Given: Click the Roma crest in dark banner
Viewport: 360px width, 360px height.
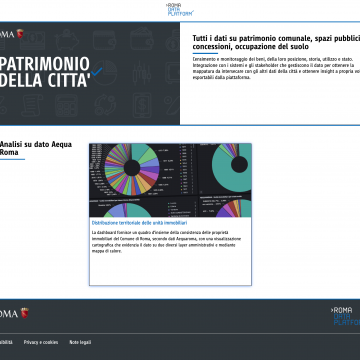Looking at the screenshot, I should coord(12,34).
